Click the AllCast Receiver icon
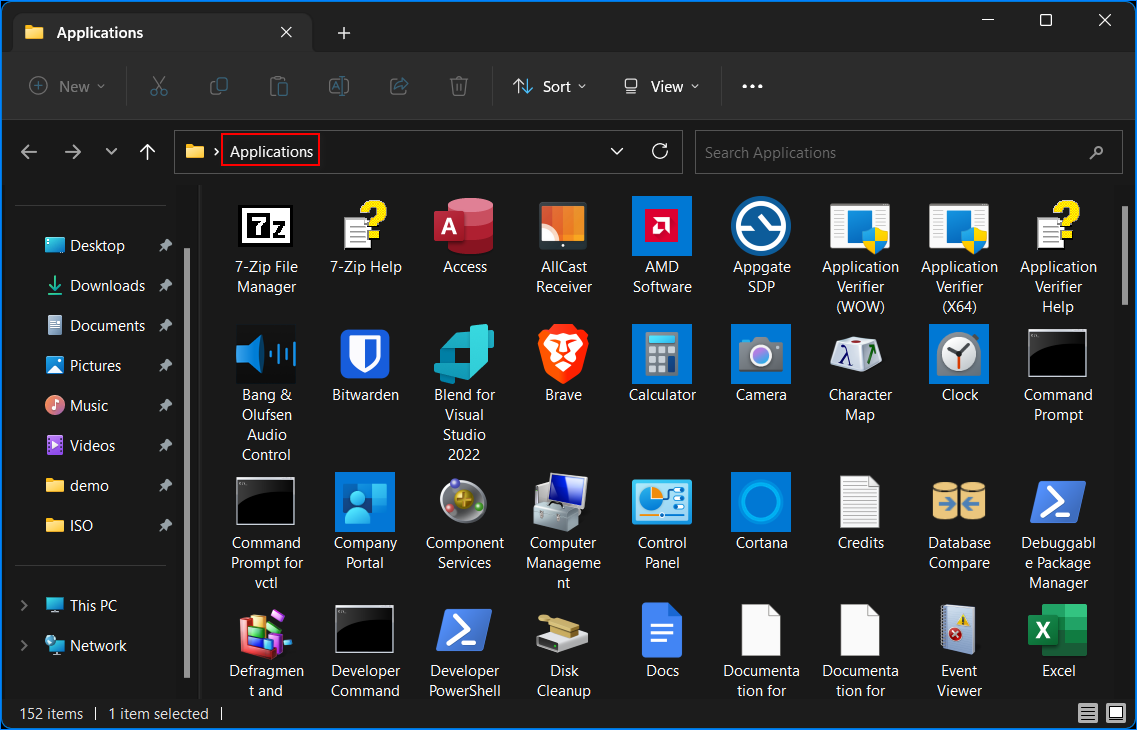Image resolution: width=1137 pixels, height=730 pixels. click(563, 225)
